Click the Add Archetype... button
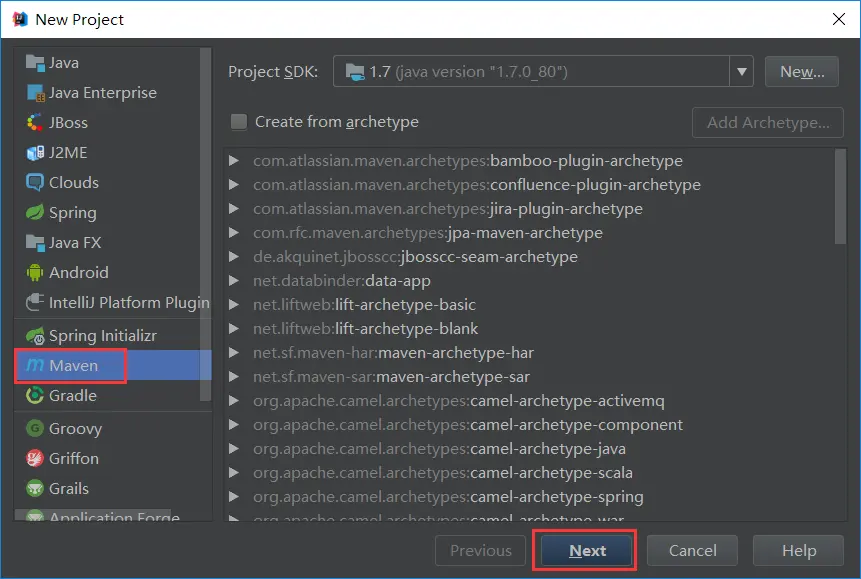This screenshot has height=579, width=861. [x=768, y=123]
